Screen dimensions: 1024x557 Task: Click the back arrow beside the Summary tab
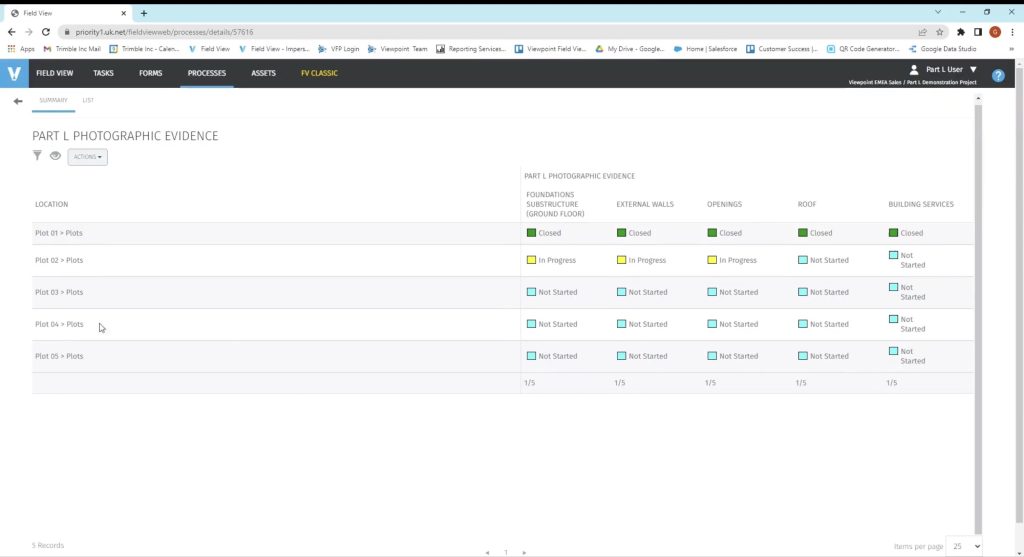pyautogui.click(x=17, y=101)
